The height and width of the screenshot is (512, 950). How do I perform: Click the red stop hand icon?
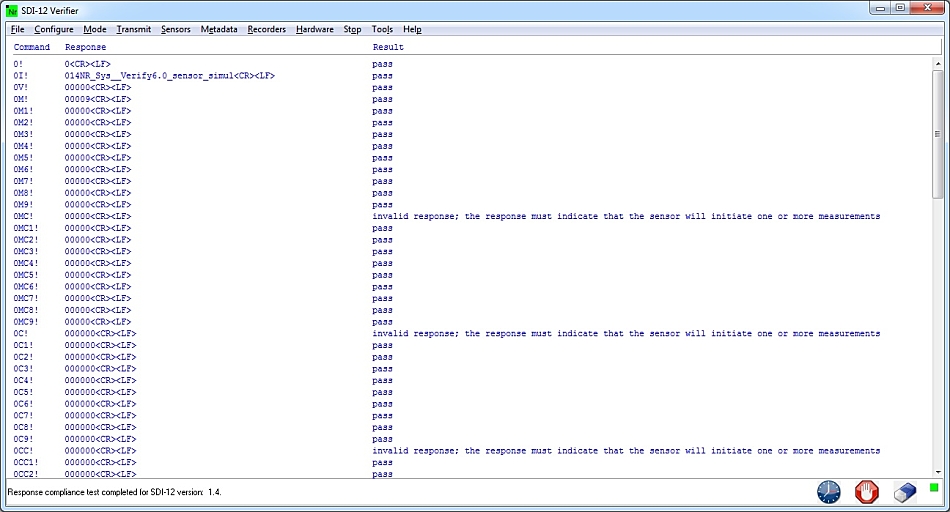[866, 492]
